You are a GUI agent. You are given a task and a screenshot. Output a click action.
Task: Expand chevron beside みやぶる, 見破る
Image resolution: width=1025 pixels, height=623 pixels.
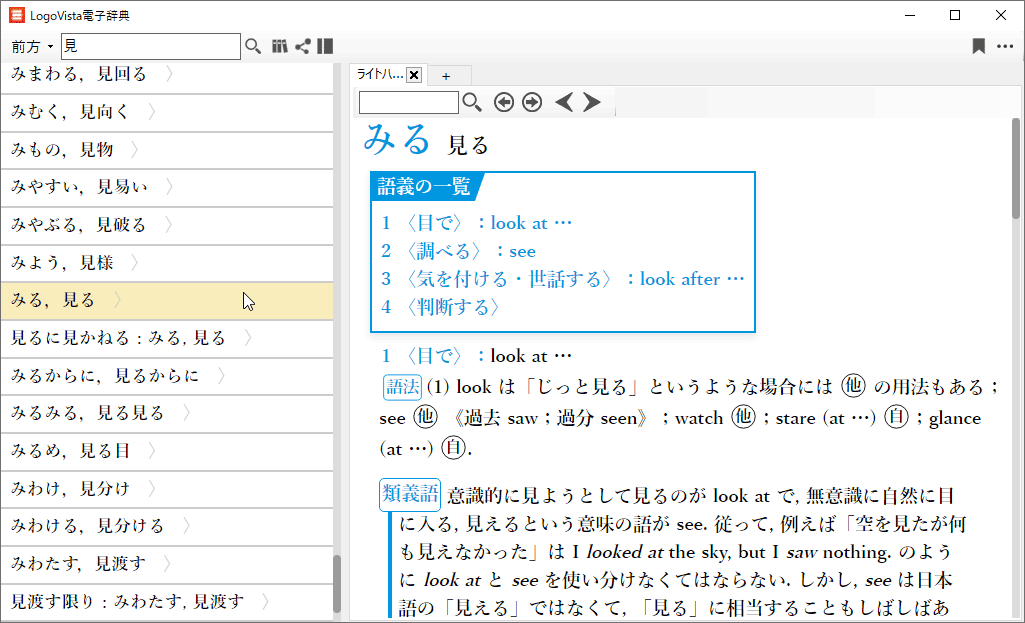169,225
